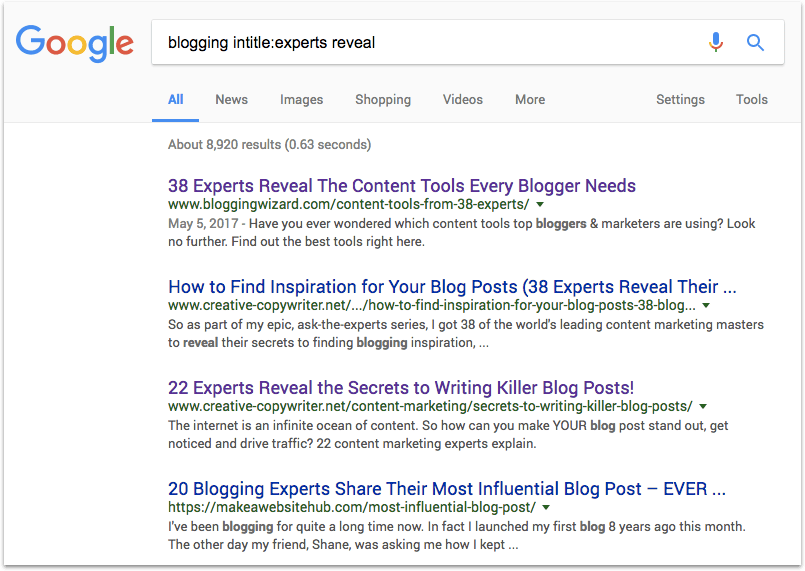The height and width of the screenshot is (571, 805).
Task: Open search Tools options
Action: [x=752, y=100]
